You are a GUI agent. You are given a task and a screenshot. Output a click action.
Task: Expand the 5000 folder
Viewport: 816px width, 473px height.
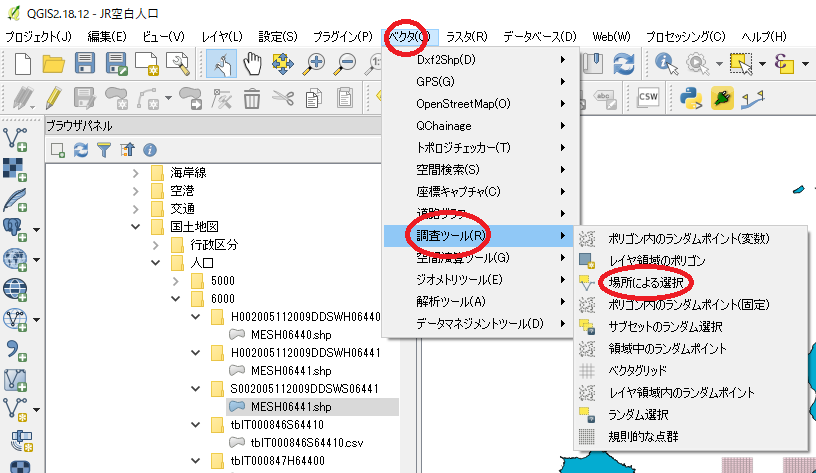176,281
